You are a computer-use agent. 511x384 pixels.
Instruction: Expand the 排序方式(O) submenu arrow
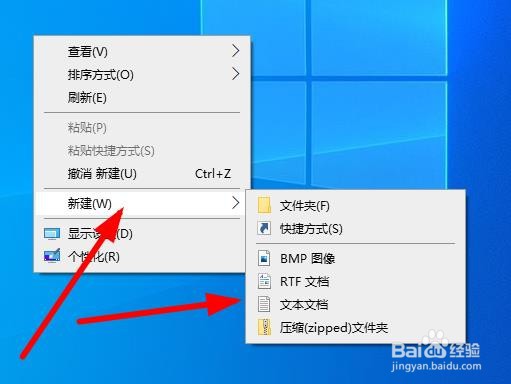coord(236,74)
